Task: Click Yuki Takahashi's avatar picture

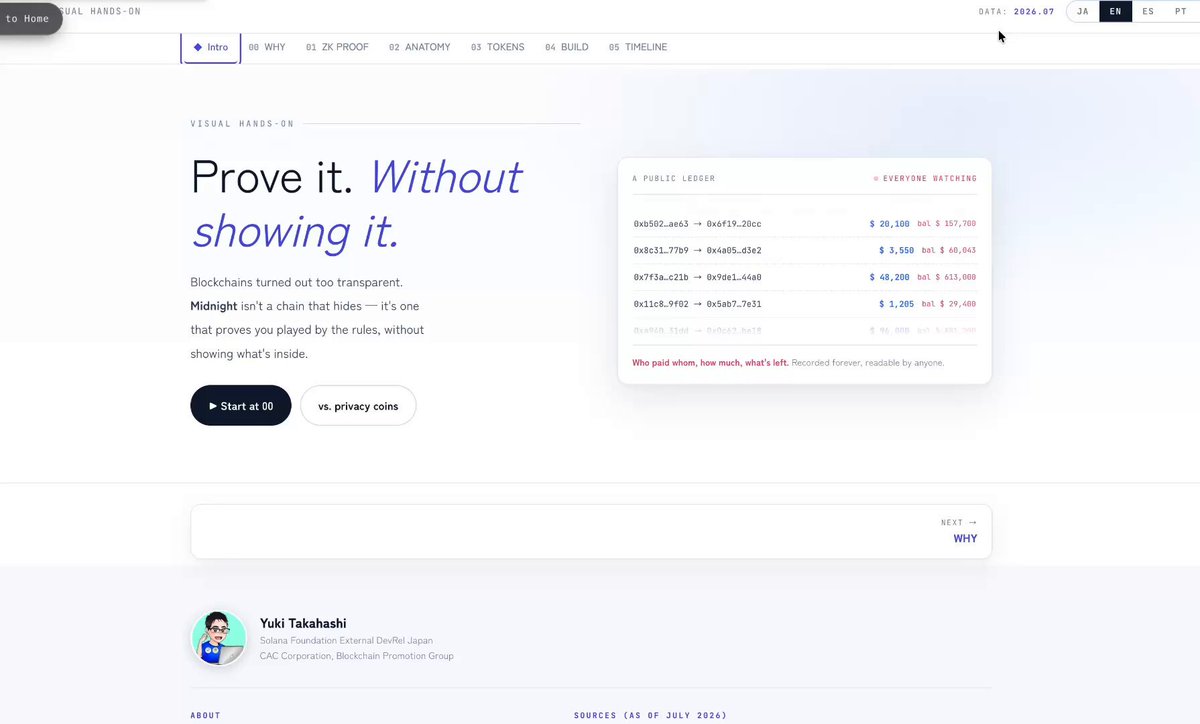Action: (x=218, y=638)
